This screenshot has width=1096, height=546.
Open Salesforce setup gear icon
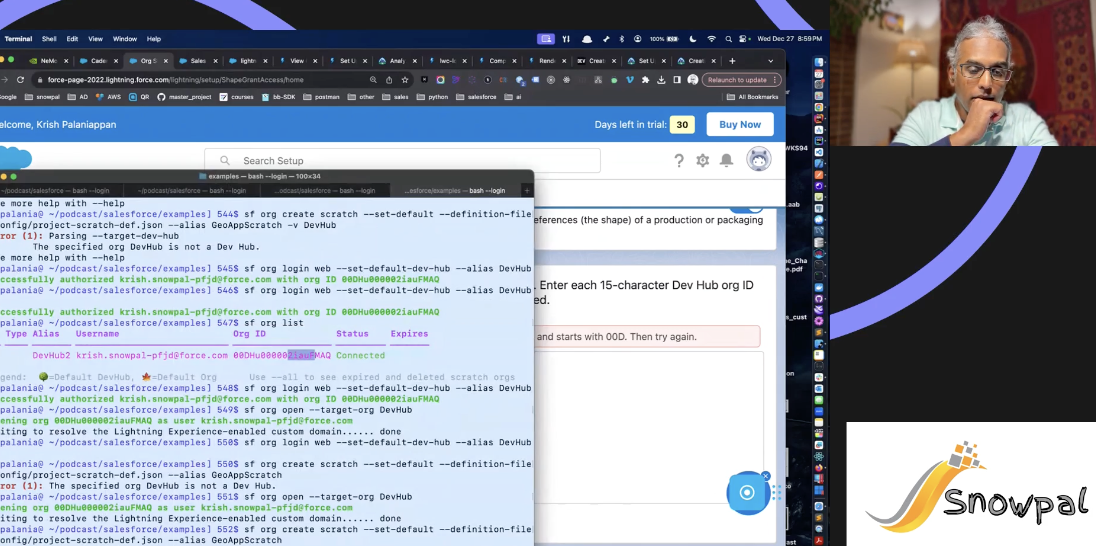pyautogui.click(x=702, y=161)
